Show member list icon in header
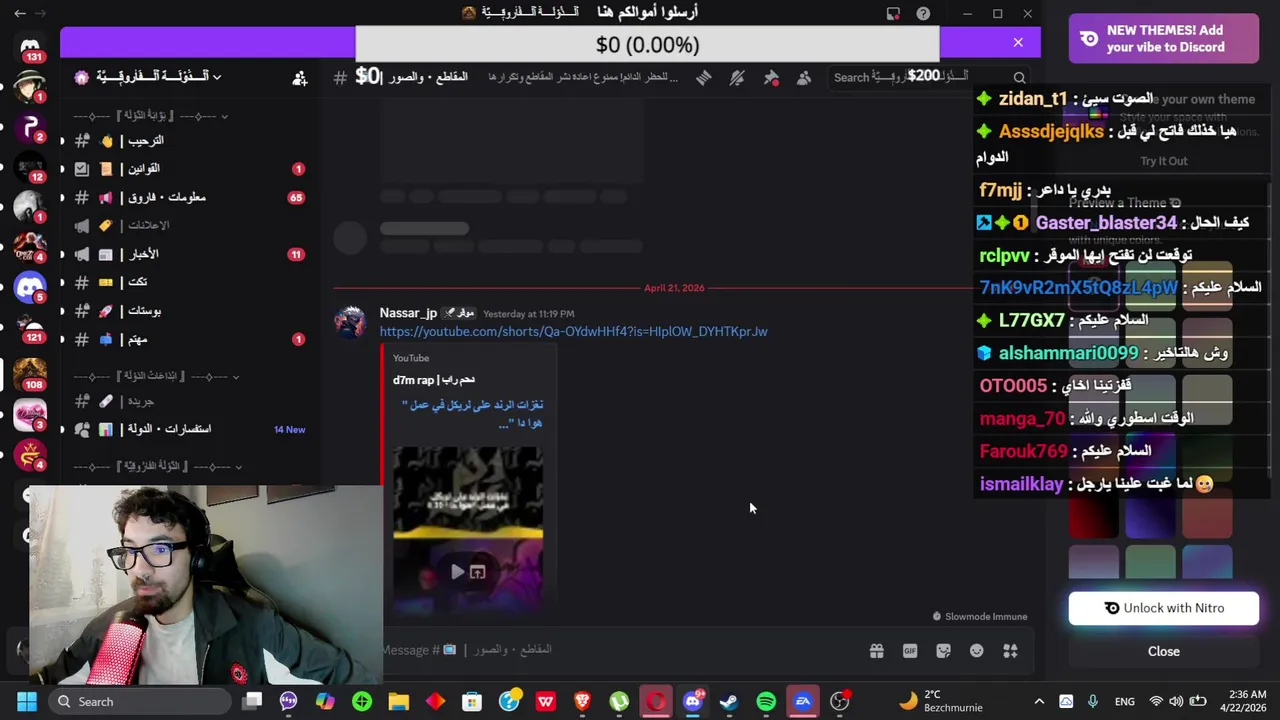Viewport: 1280px width, 720px height. (804, 78)
